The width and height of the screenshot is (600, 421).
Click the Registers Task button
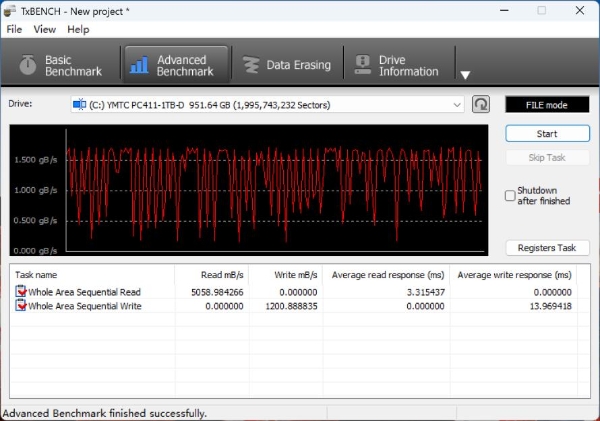pyautogui.click(x=547, y=248)
